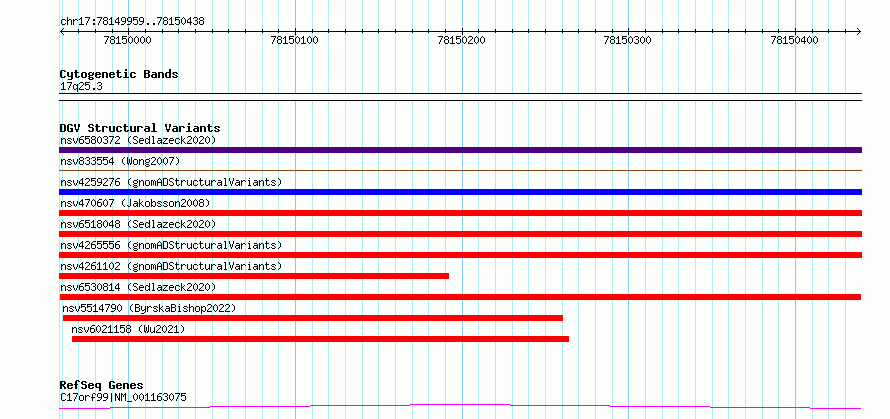The image size is (890, 419).
Task: Click the 78150400 ruler position
Action: [795, 40]
